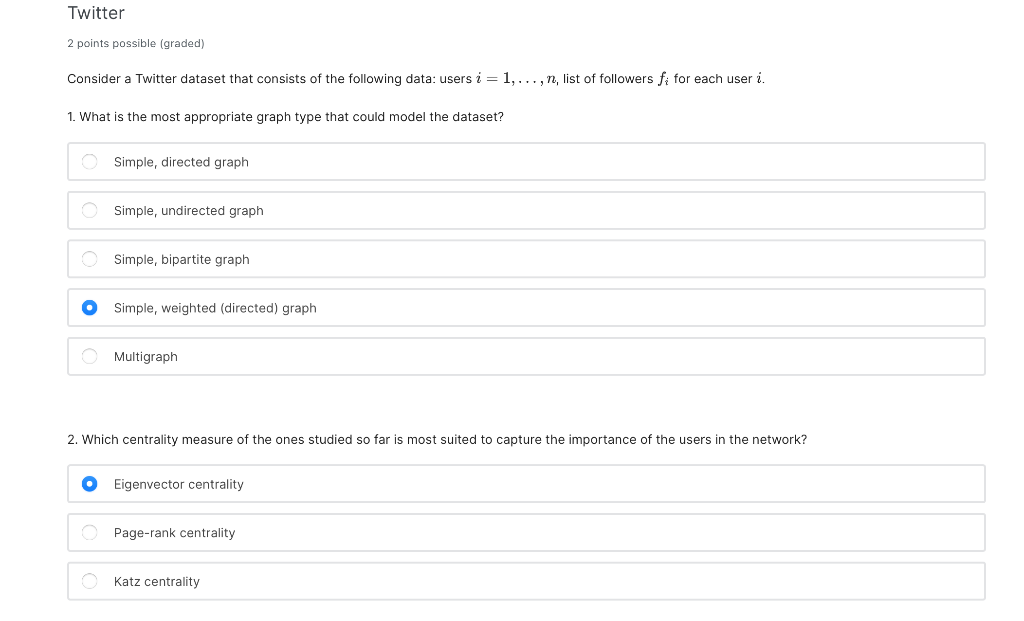Select the "Simple, undirected graph" radio button
The height and width of the screenshot is (621, 1024).
pos(89,210)
